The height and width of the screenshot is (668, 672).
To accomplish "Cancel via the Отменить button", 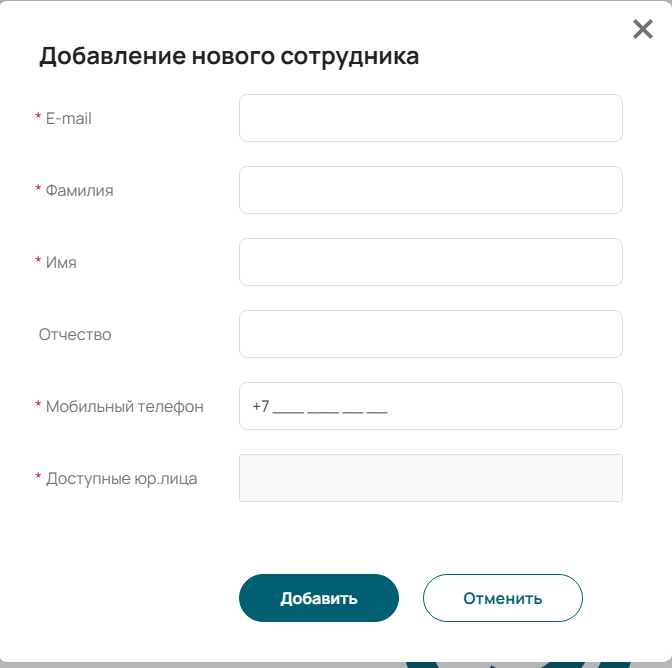I will (x=503, y=598).
